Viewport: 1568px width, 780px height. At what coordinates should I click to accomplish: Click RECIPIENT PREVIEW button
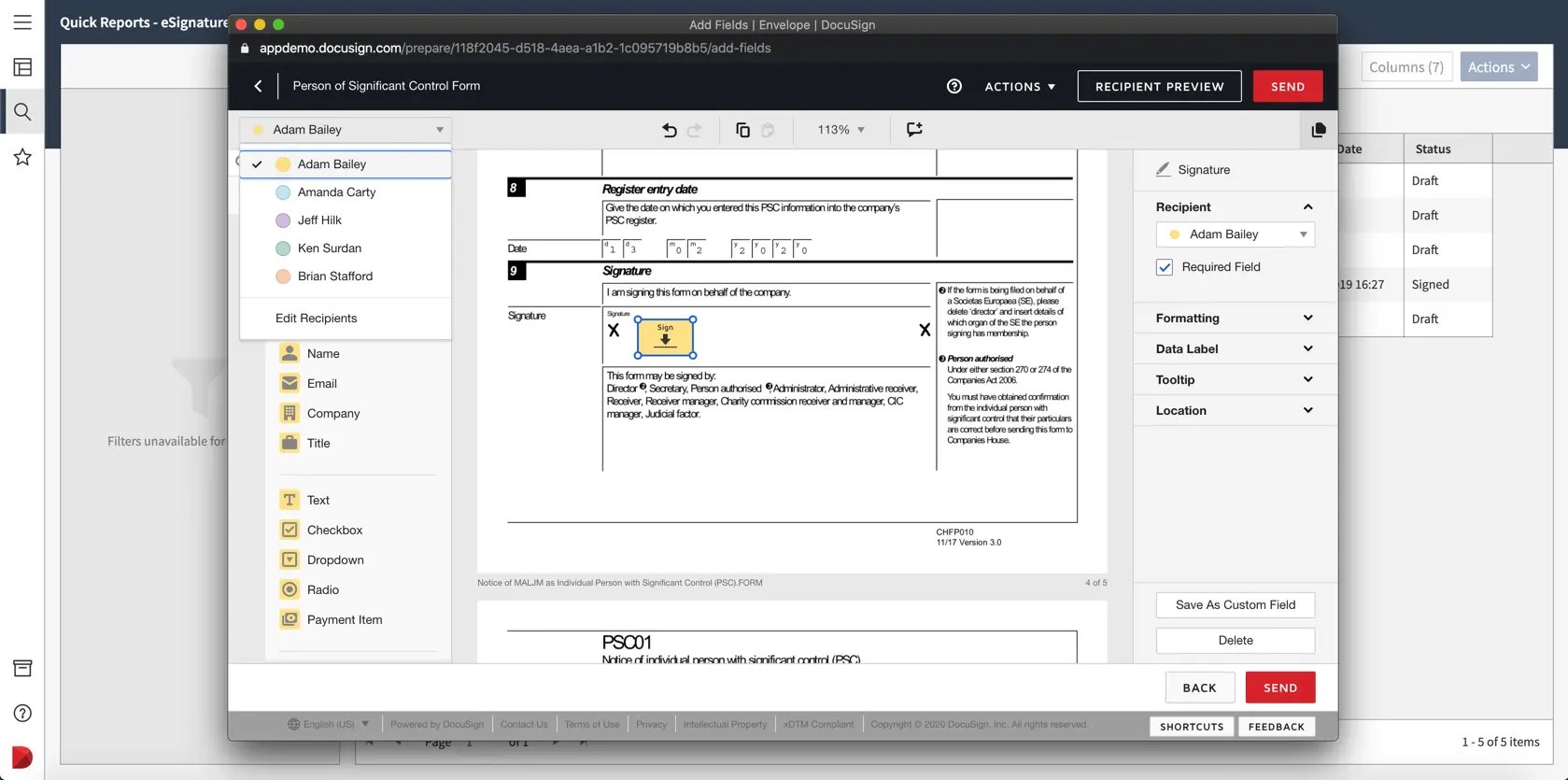coord(1159,86)
